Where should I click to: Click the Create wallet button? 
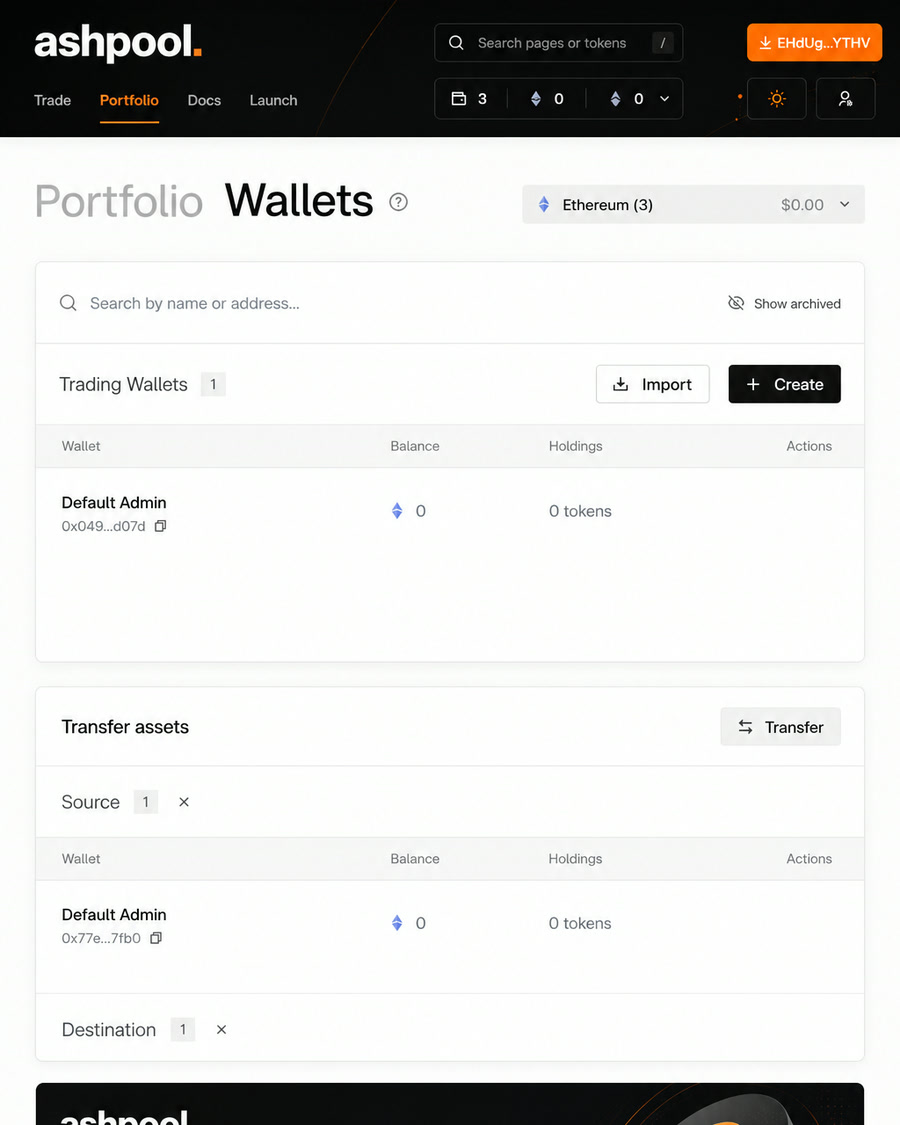coord(784,384)
